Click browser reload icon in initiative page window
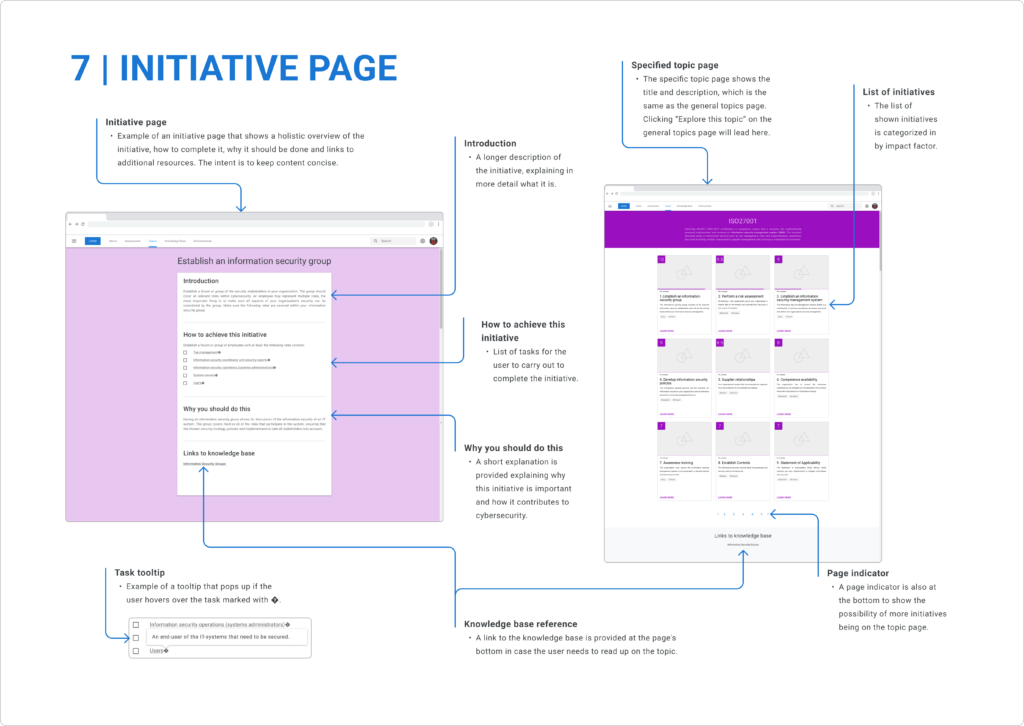 (83, 224)
